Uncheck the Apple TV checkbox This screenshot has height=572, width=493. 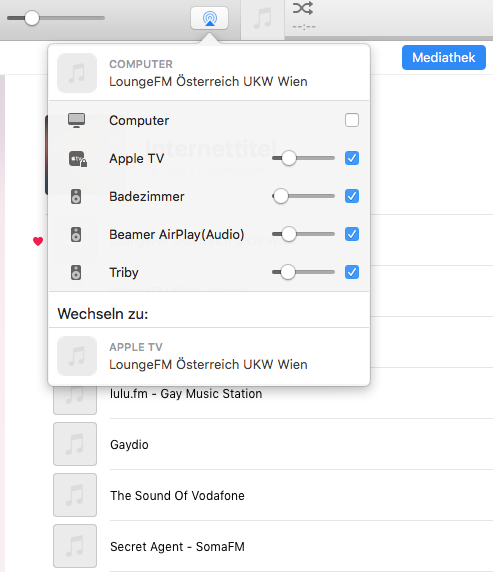[x=352, y=158]
